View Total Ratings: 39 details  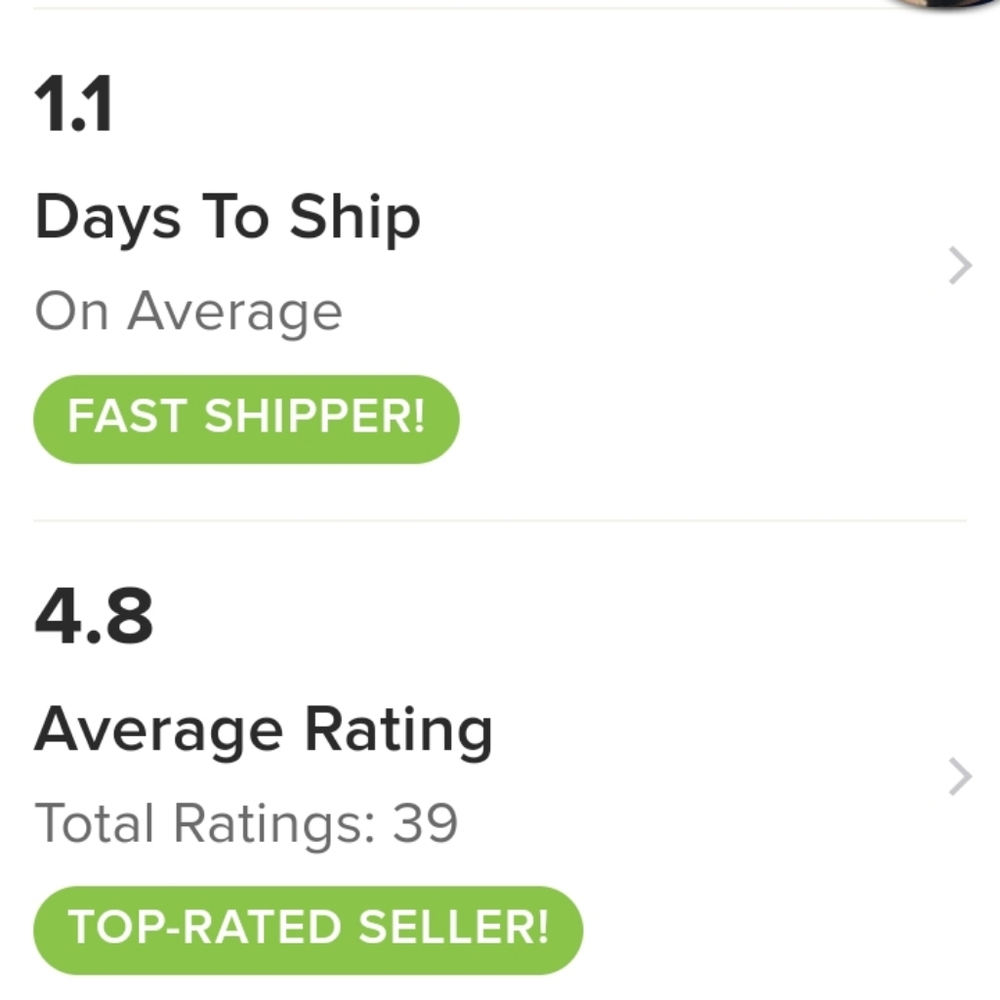point(246,822)
